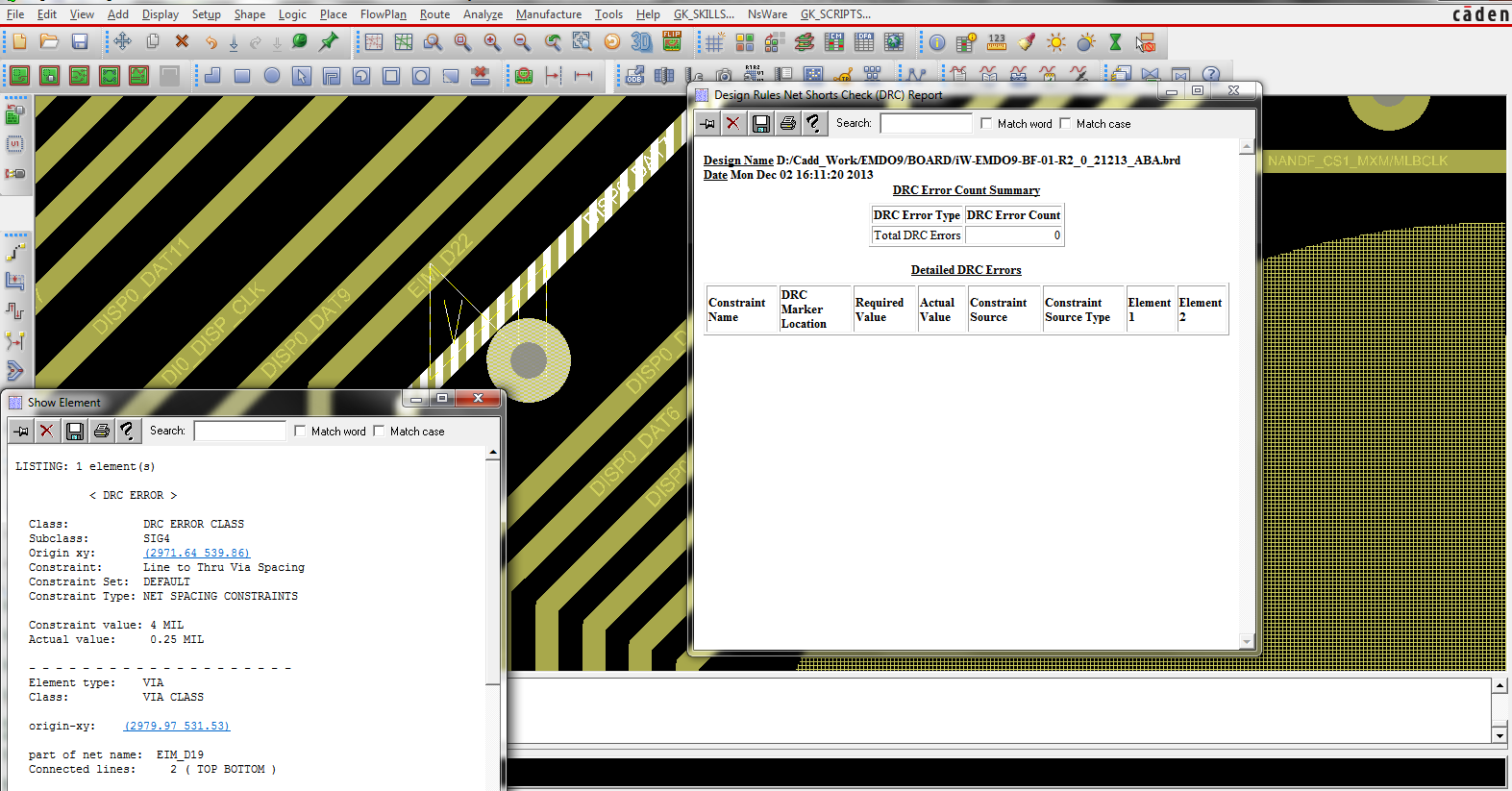Click the DRC Report search field
The width and height of the screenshot is (1512, 791).
click(926, 124)
